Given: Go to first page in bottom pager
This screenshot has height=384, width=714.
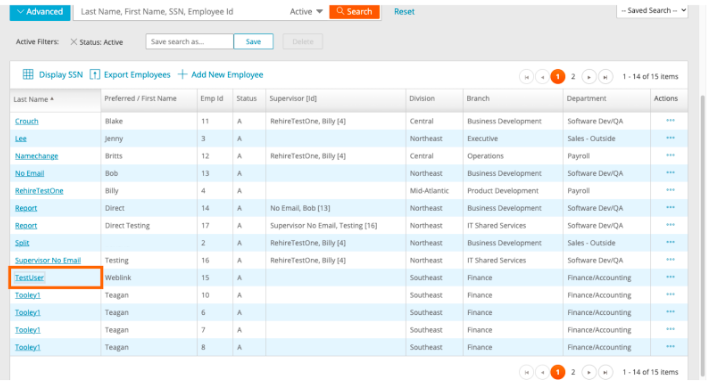Looking at the screenshot, I should (526, 372).
